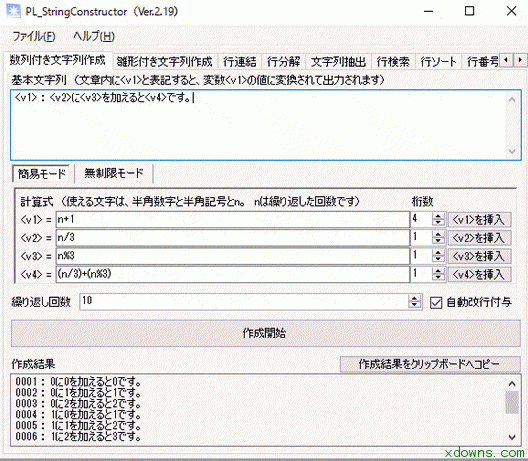
Task: Focus the <v4> formula field (n/3)+(n%3)
Action: click(x=233, y=274)
